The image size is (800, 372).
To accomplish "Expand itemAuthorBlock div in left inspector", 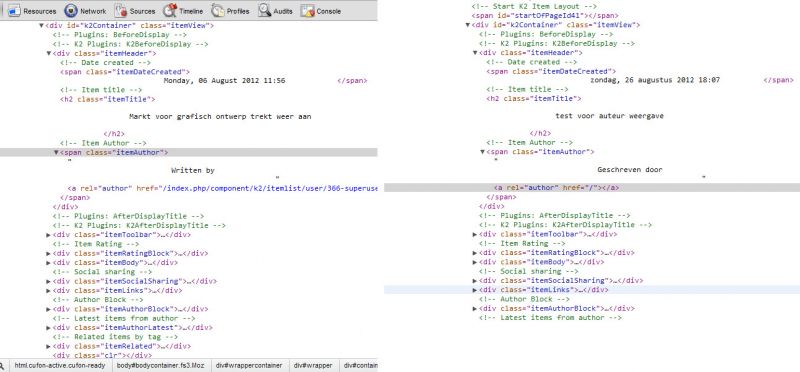I will [49, 309].
